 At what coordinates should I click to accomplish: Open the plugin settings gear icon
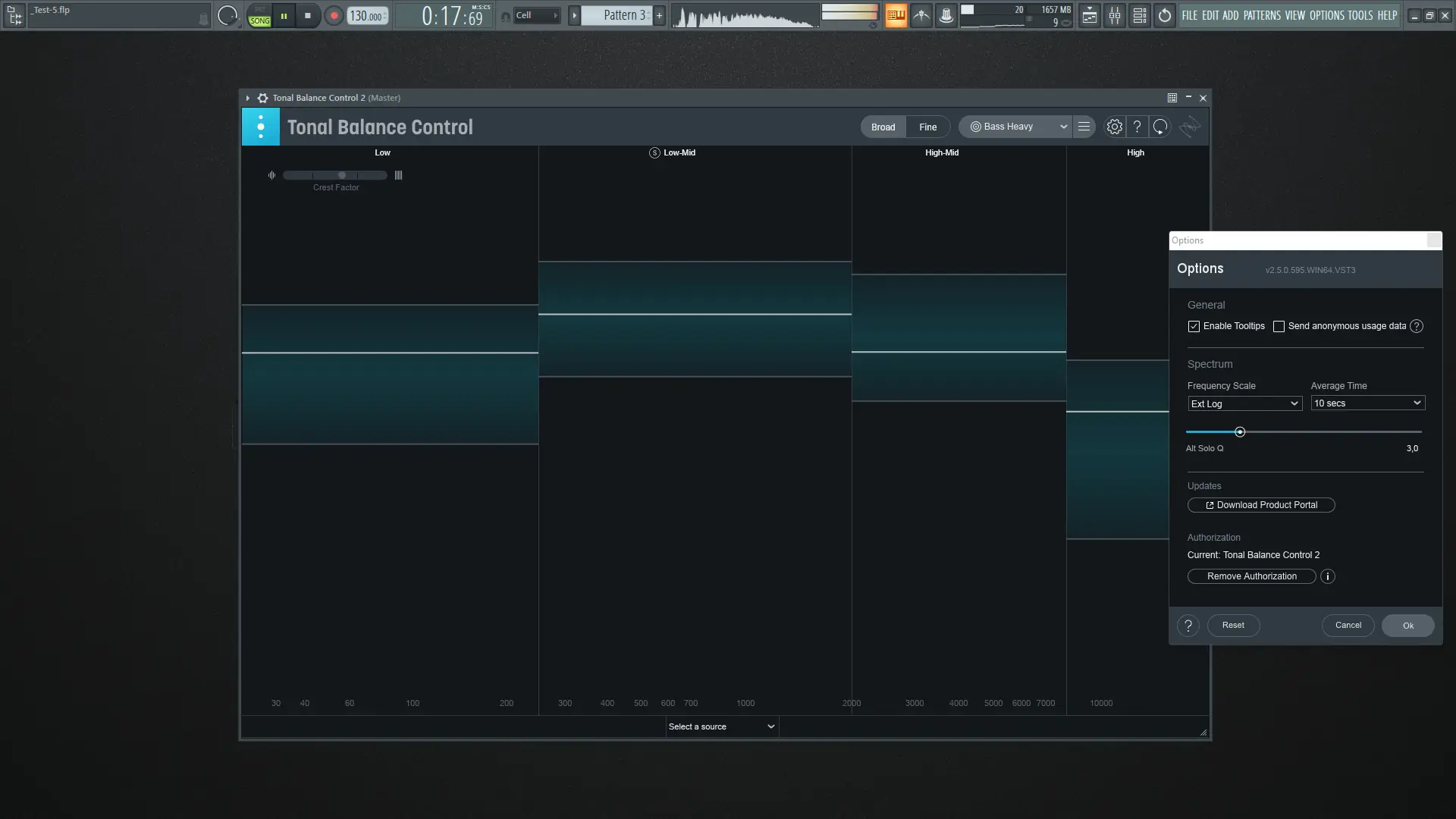click(1114, 127)
